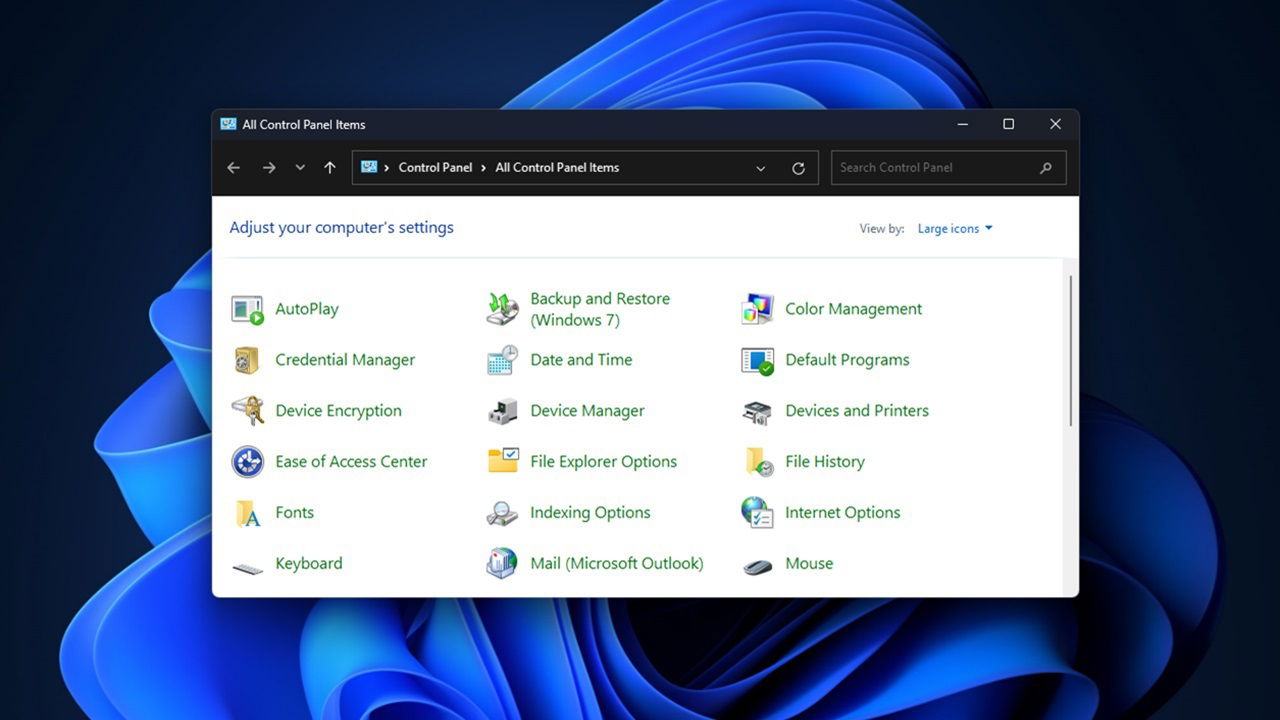
Task: Open the Ease of Access Center
Action: tap(351, 462)
